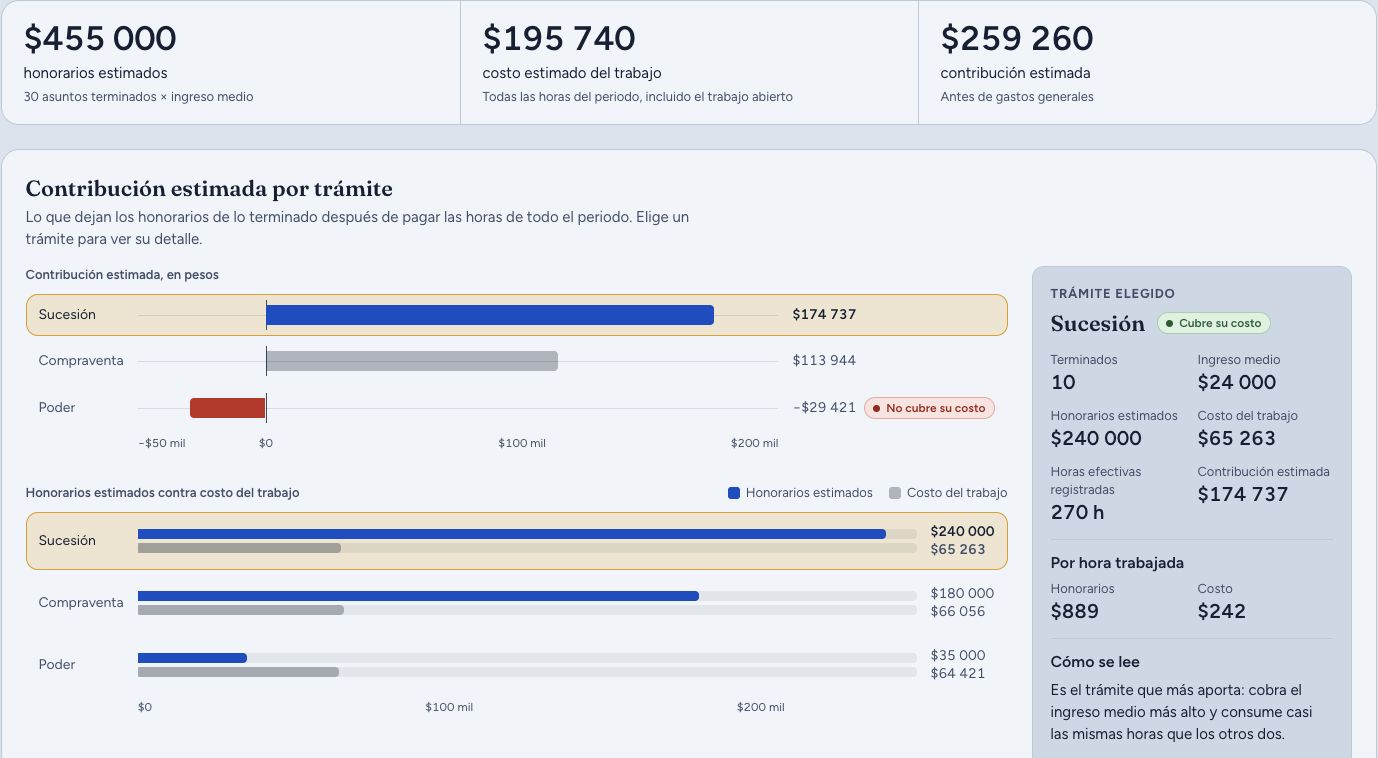The height and width of the screenshot is (758, 1378).
Task: Click the $64 421 Poder cost value
Action: click(x=958, y=674)
